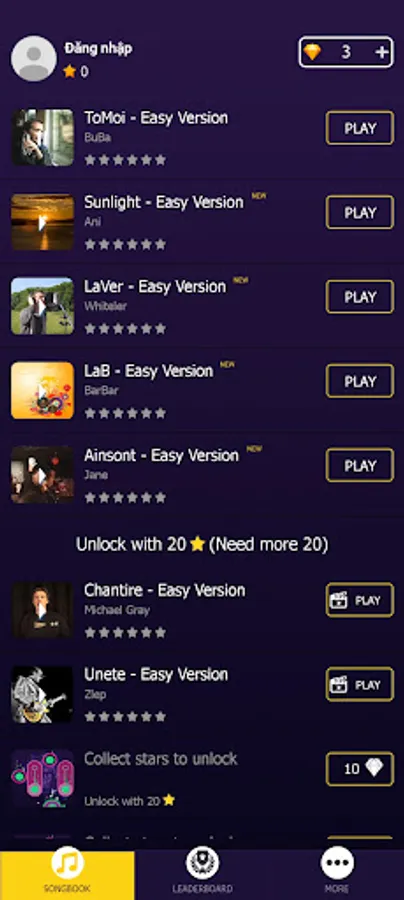Click the yellow star beside score 0
This screenshot has height=900, width=404.
pyautogui.click(x=69, y=72)
